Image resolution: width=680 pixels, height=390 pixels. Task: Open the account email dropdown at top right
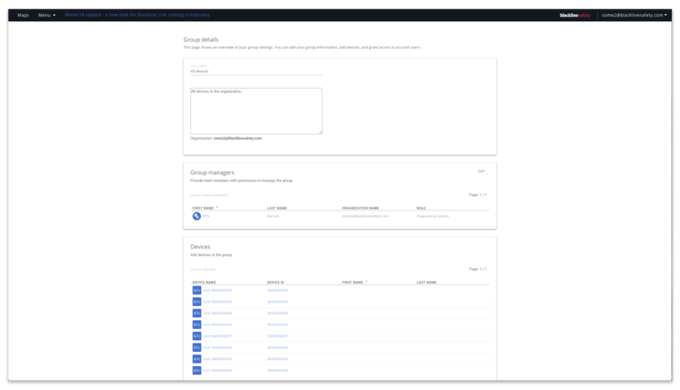click(x=634, y=15)
